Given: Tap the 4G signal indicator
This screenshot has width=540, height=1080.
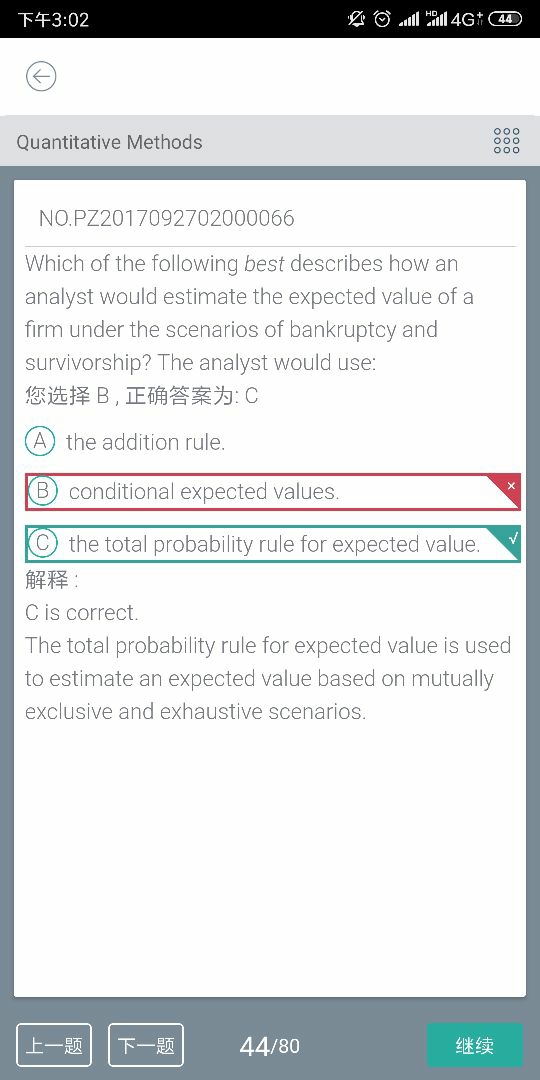Looking at the screenshot, I should [x=466, y=19].
